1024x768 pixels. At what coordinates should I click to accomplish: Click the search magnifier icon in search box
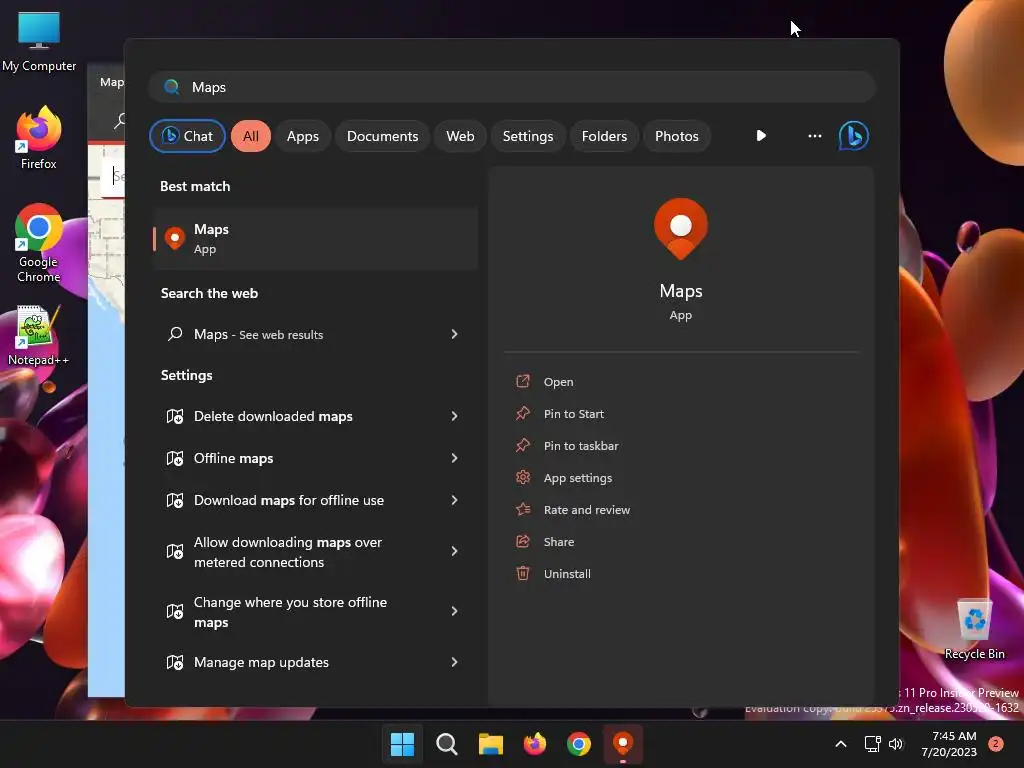pyautogui.click(x=172, y=87)
